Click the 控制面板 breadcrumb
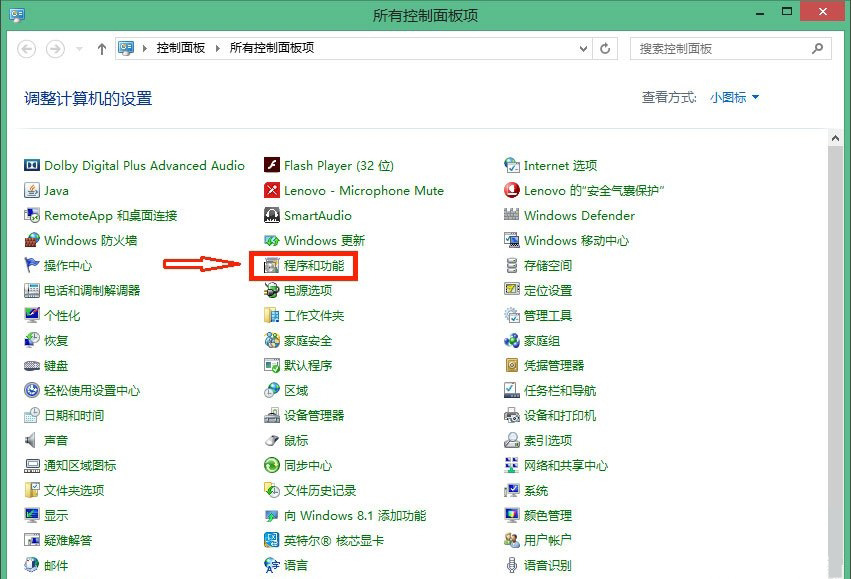The height and width of the screenshot is (579, 851). 181,48
